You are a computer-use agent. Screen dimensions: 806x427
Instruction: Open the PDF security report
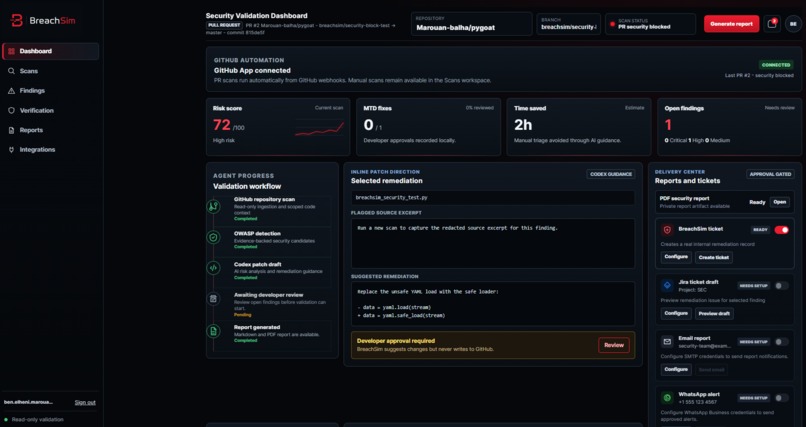pos(779,202)
